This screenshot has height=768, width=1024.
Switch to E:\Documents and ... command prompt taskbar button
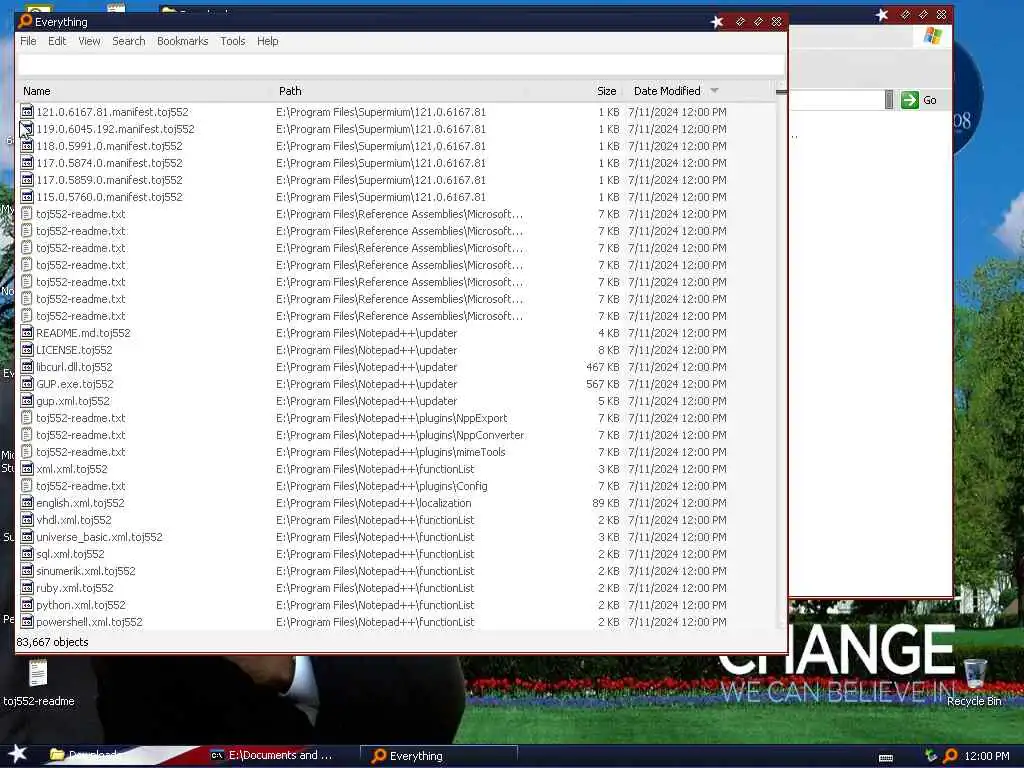click(x=280, y=755)
